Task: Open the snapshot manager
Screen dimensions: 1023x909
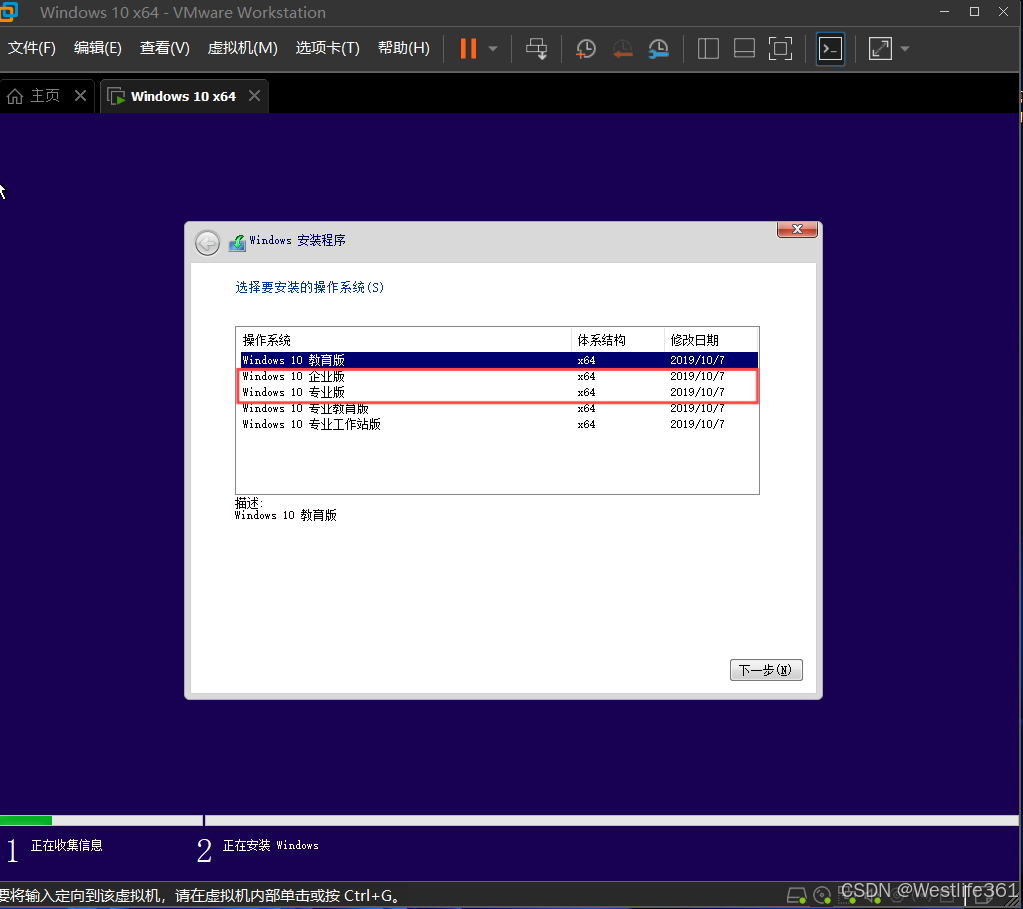Action: point(658,48)
